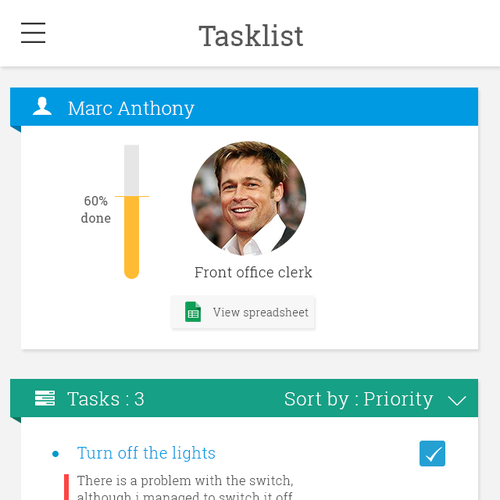Screen dimensions: 500x500
Task: Open the Turn off the lights task
Action: click(x=146, y=453)
